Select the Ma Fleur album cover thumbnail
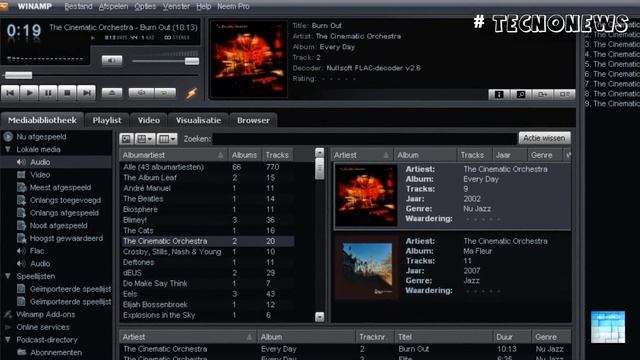 tap(367, 268)
